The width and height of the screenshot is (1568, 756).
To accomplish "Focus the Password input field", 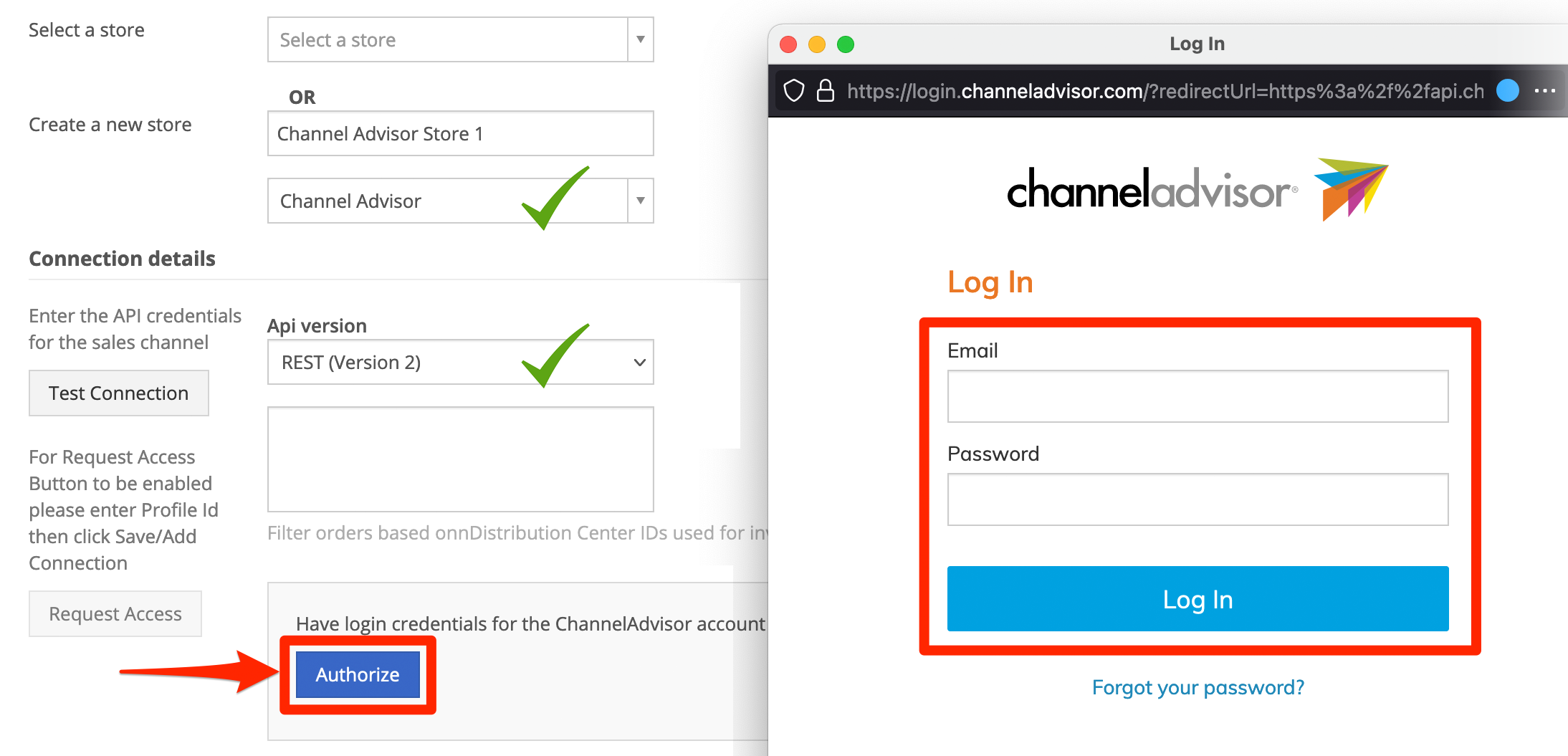I will pos(1197,499).
